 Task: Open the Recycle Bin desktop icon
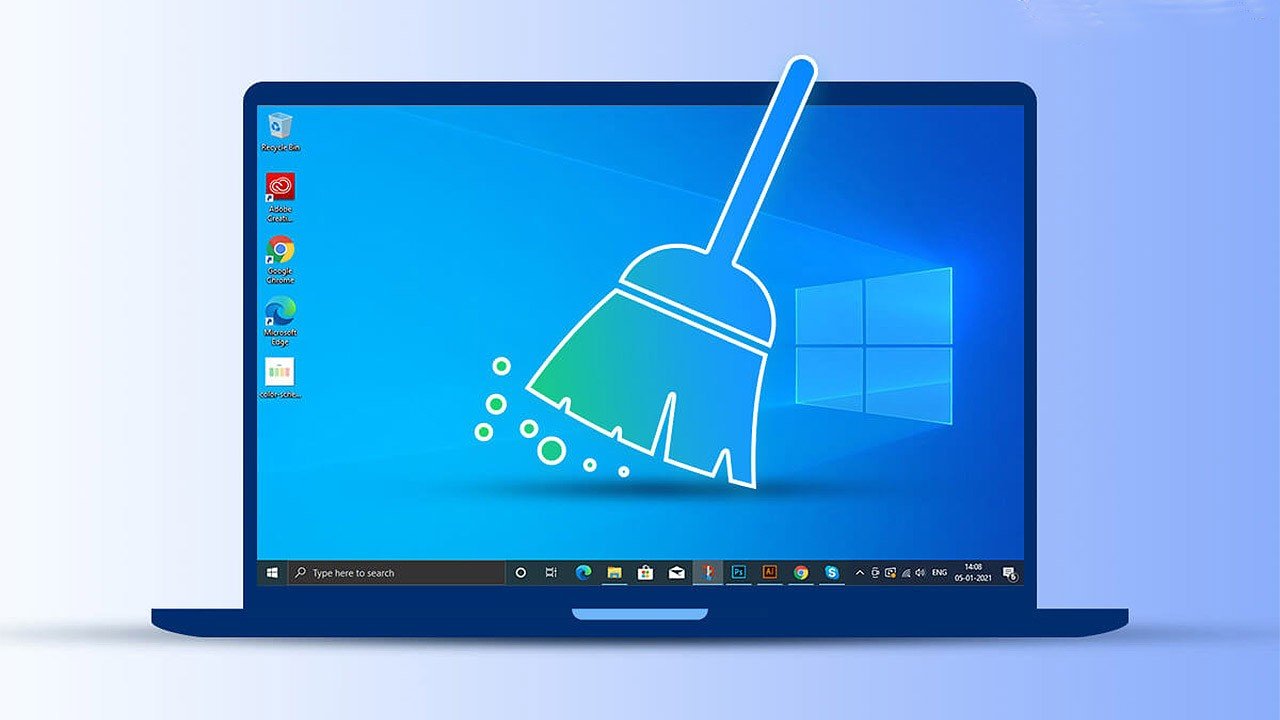[x=281, y=131]
